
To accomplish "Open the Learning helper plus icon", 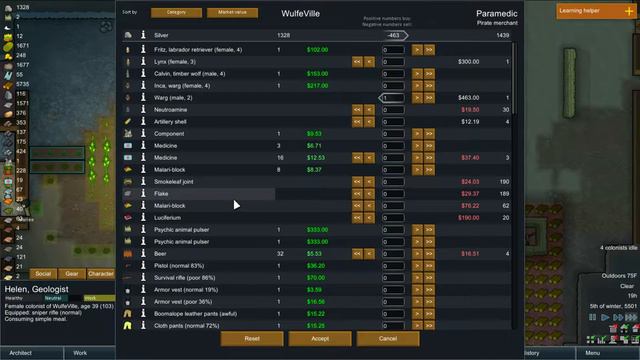I will coord(629,11).
